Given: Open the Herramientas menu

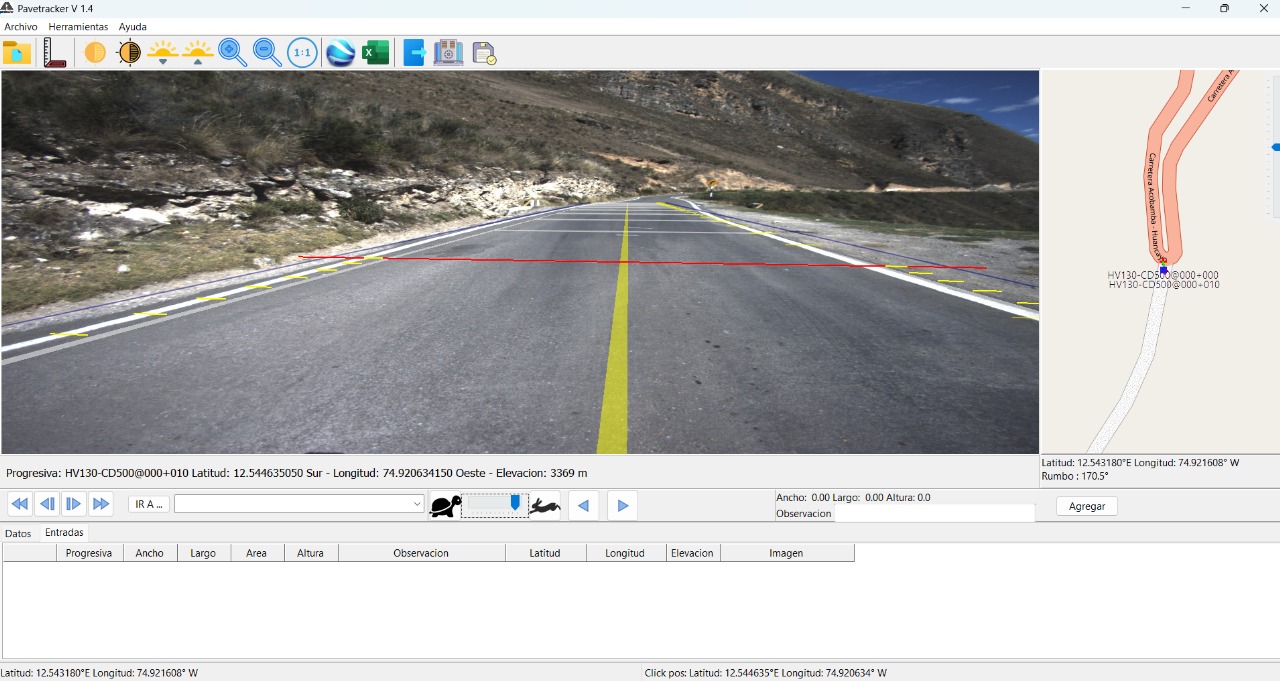Looking at the screenshot, I should (x=78, y=27).
